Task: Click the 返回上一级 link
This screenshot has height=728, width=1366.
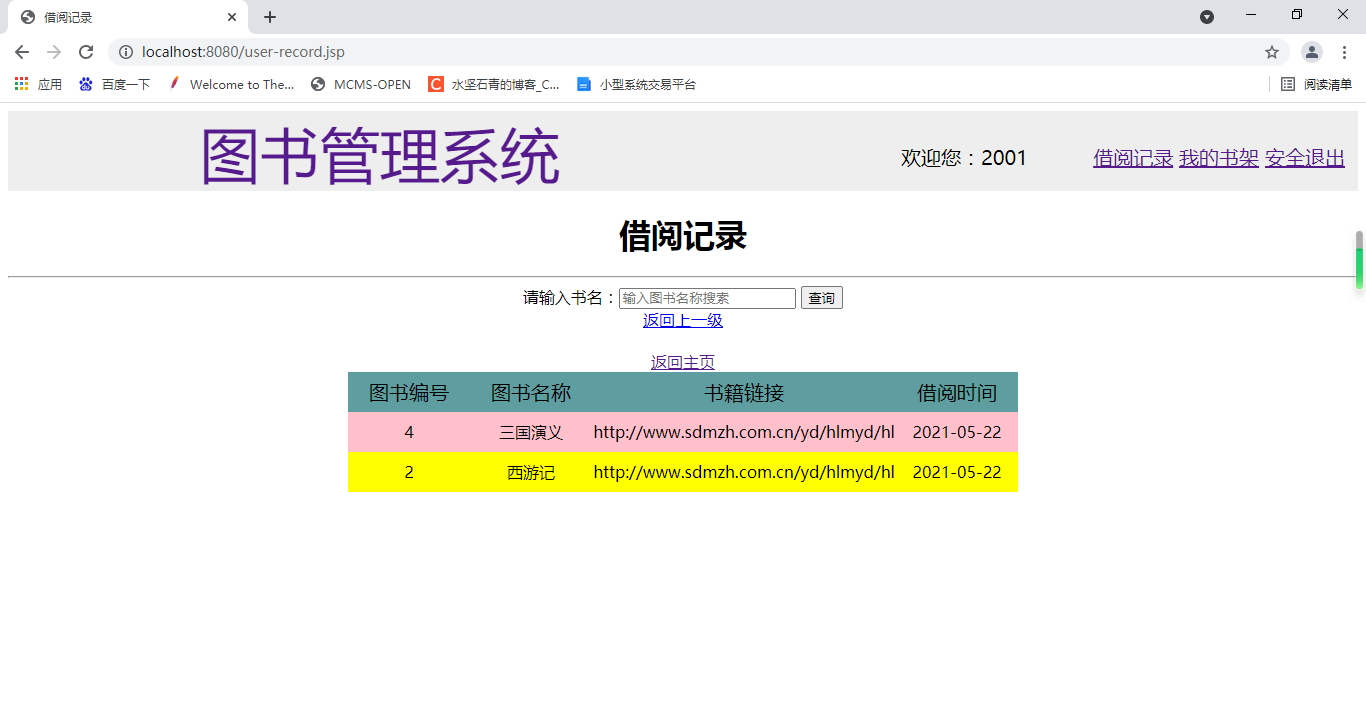Action: coord(683,320)
